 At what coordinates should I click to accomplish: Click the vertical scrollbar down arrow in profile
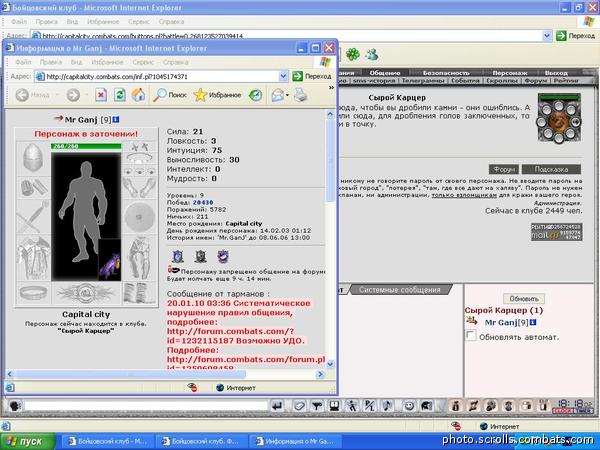(331, 364)
